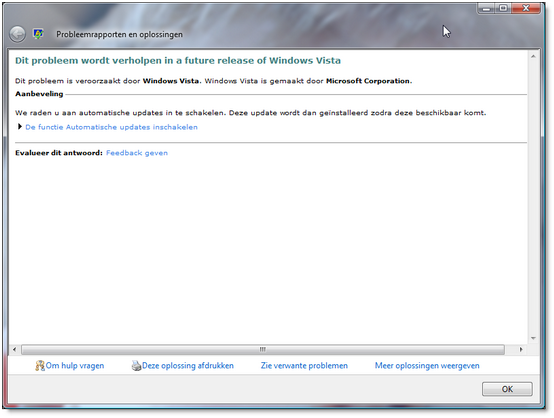Click the printer icon beside Deze oplossing afdrukken
Screen dimensions: 554x418
coord(136,365)
